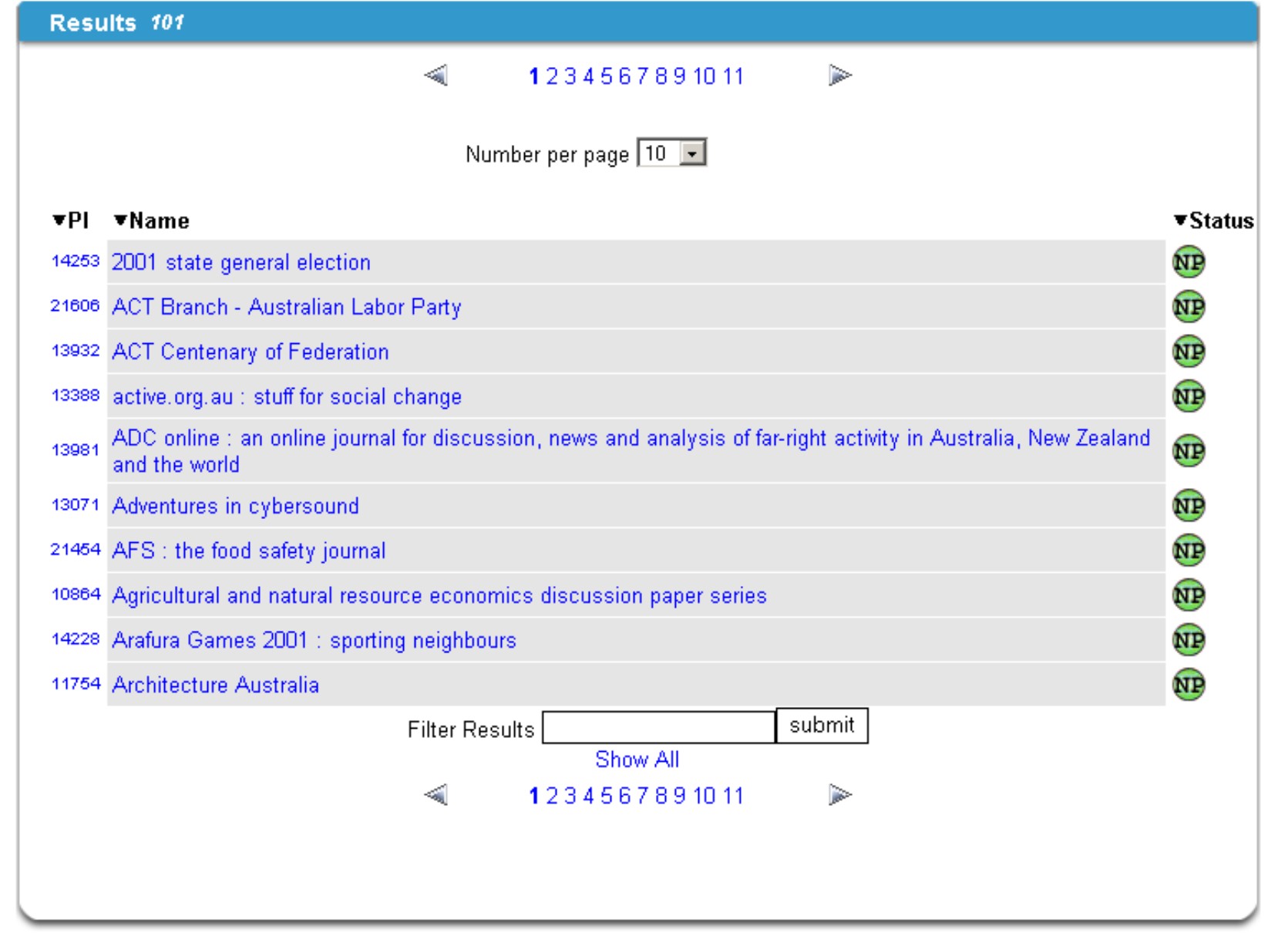
Task: Open 'AFS : the food safety journal'
Action: click(249, 551)
